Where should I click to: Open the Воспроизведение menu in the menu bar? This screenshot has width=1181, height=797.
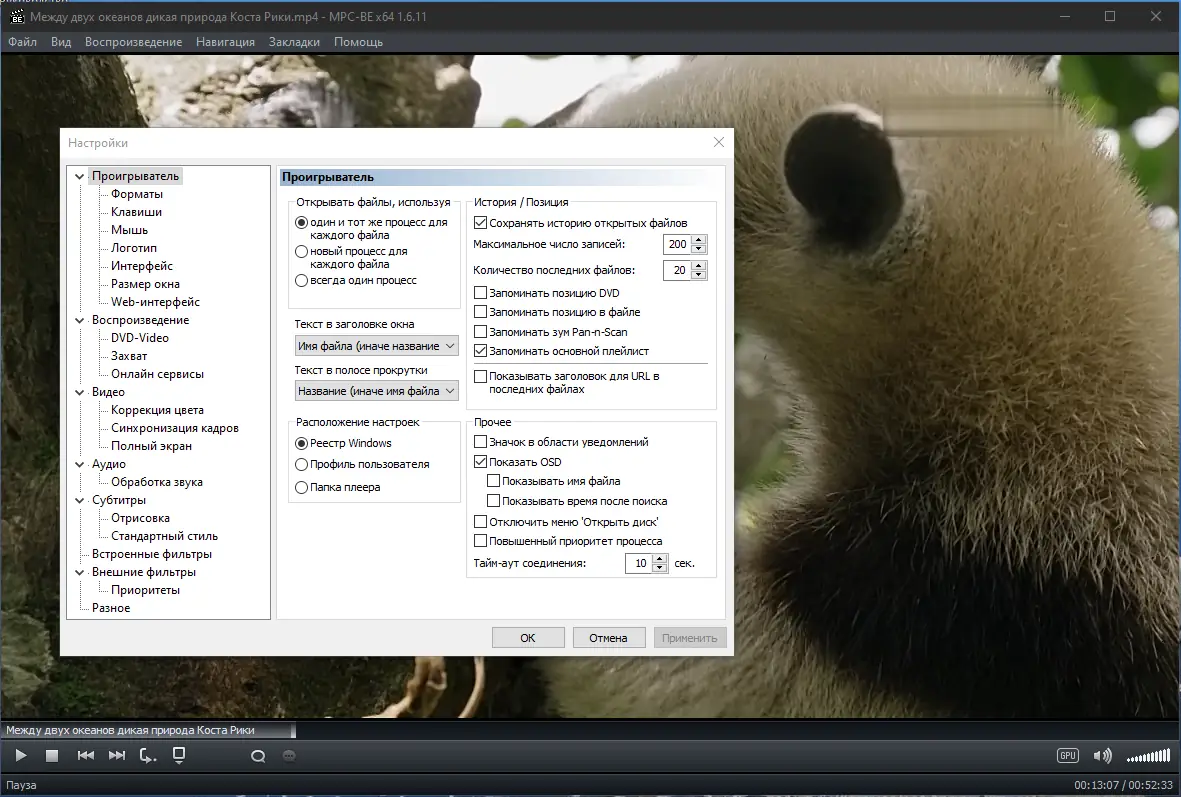(133, 42)
